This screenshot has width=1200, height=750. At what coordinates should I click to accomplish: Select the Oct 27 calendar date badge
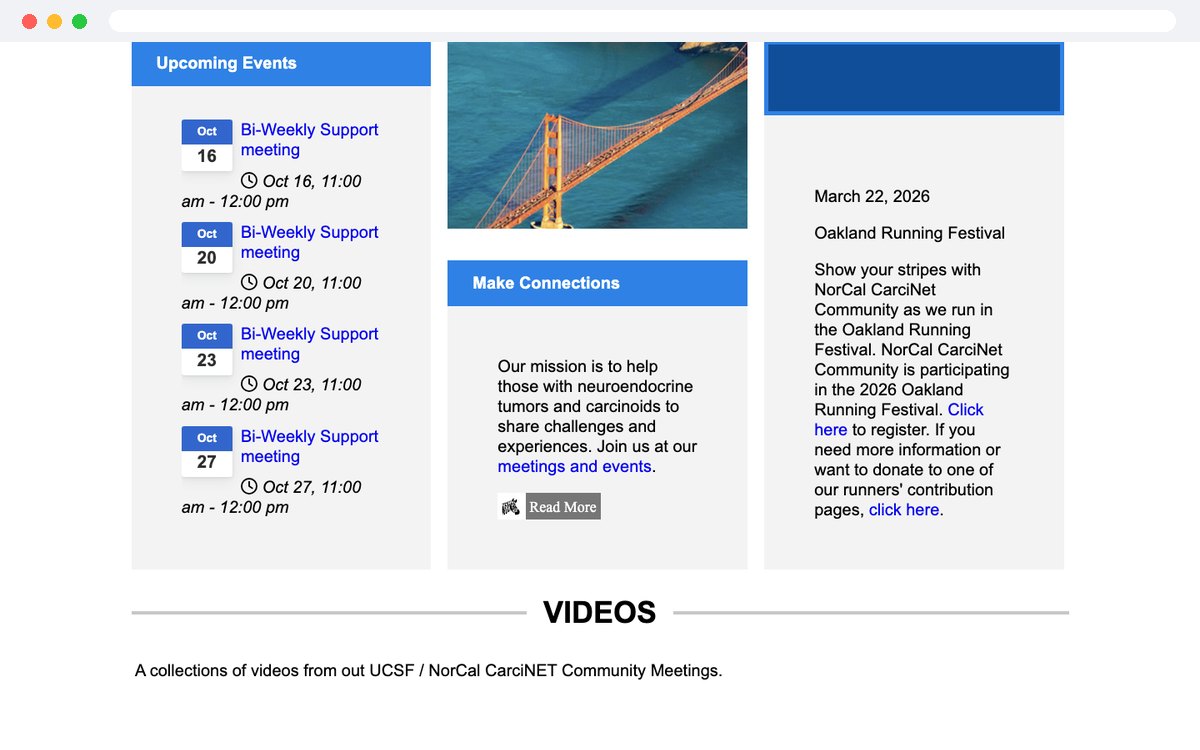click(x=207, y=451)
